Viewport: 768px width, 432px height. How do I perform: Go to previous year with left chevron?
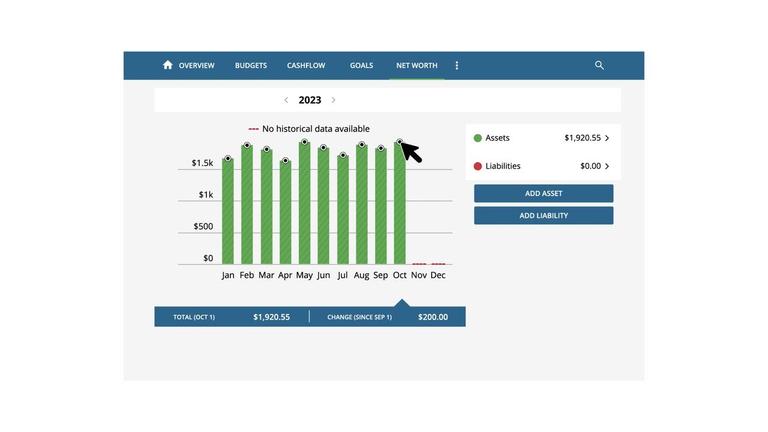click(x=286, y=100)
